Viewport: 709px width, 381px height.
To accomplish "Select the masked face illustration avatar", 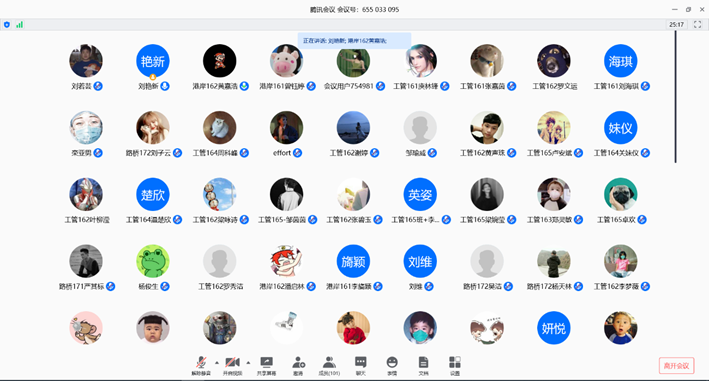I will (86, 127).
